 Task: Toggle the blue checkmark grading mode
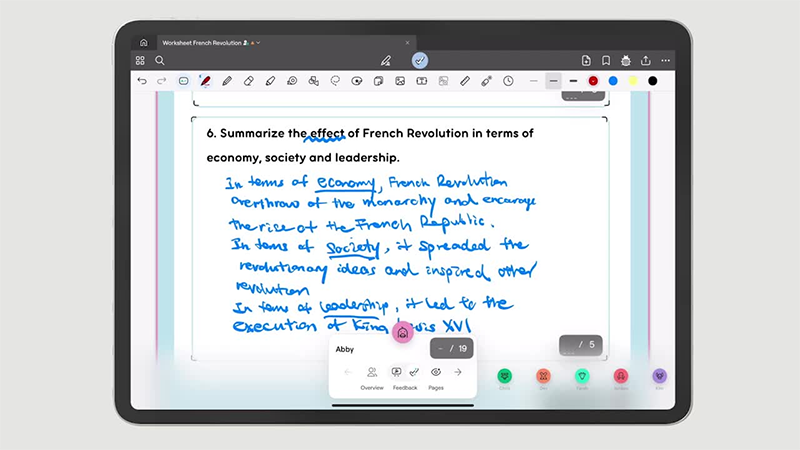tap(420, 61)
